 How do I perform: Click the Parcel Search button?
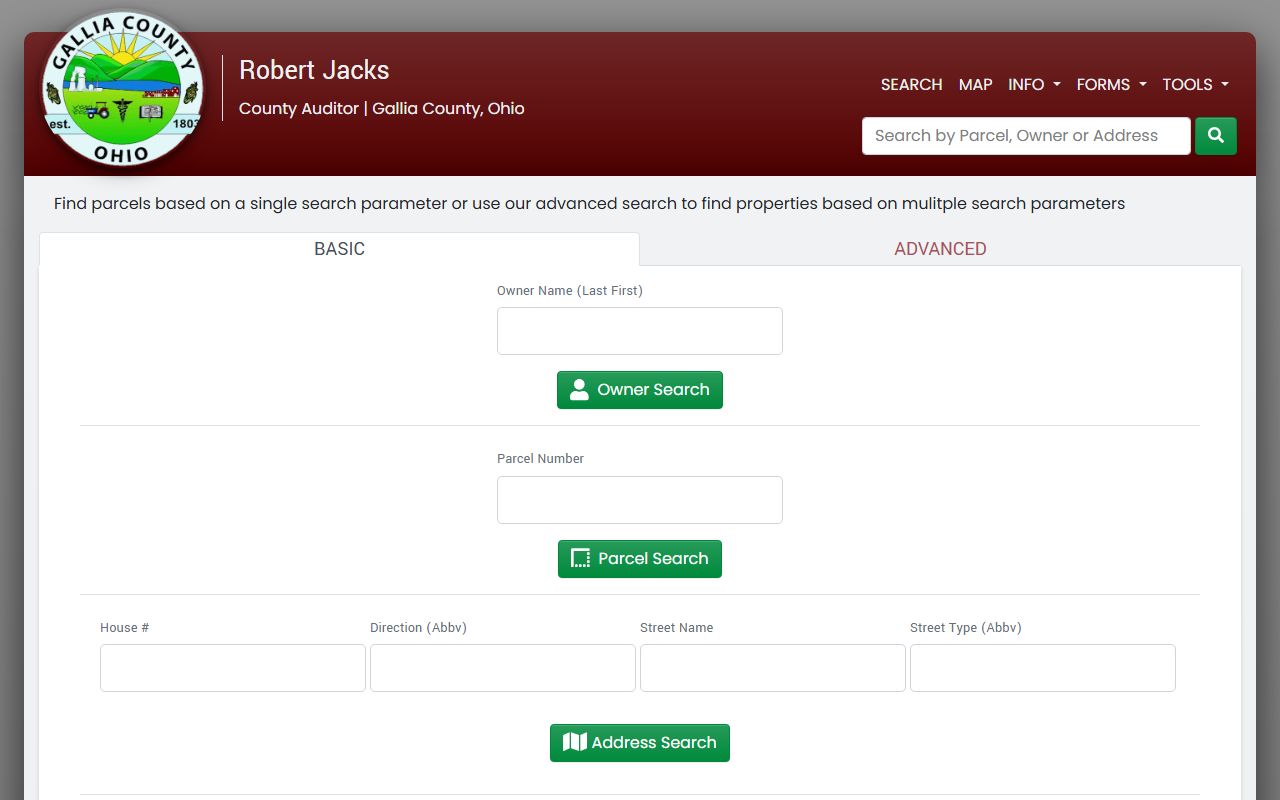coord(640,559)
